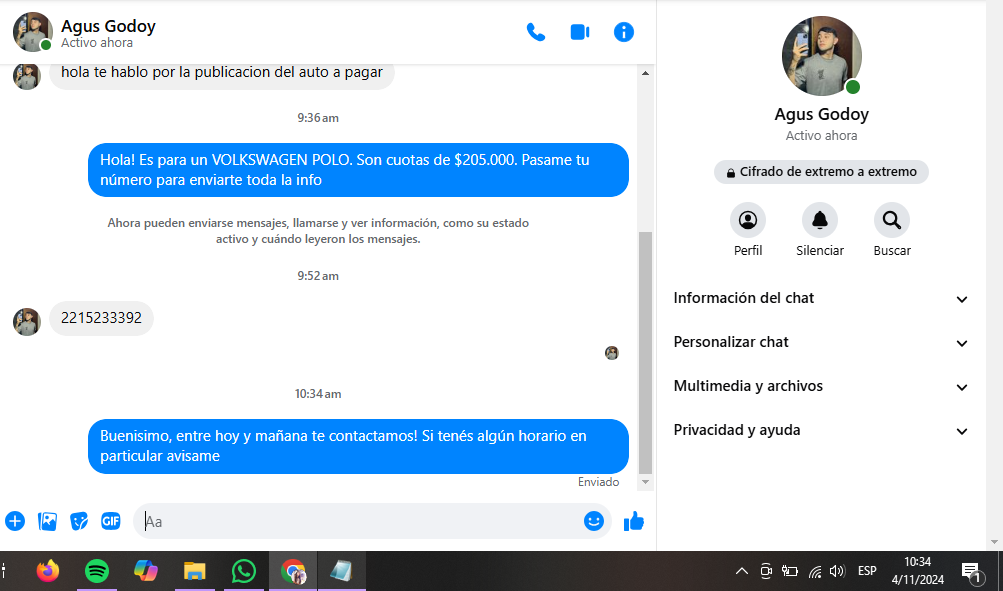Screen dimensions: 1003x591
Task: Start a video call from chat header
Action: (x=580, y=32)
